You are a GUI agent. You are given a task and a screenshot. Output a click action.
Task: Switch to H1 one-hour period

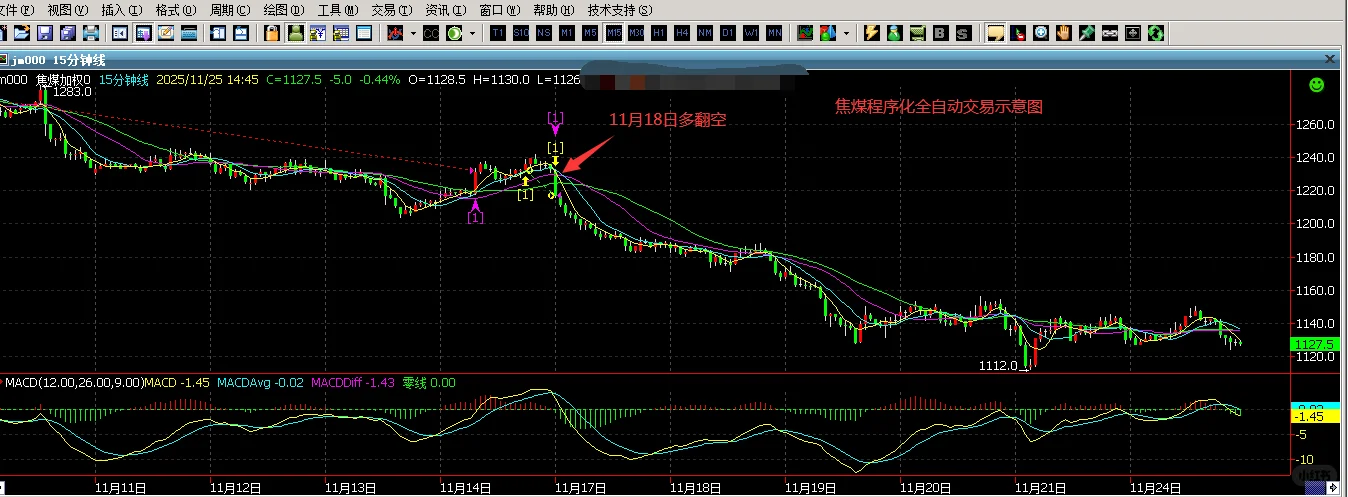point(660,33)
